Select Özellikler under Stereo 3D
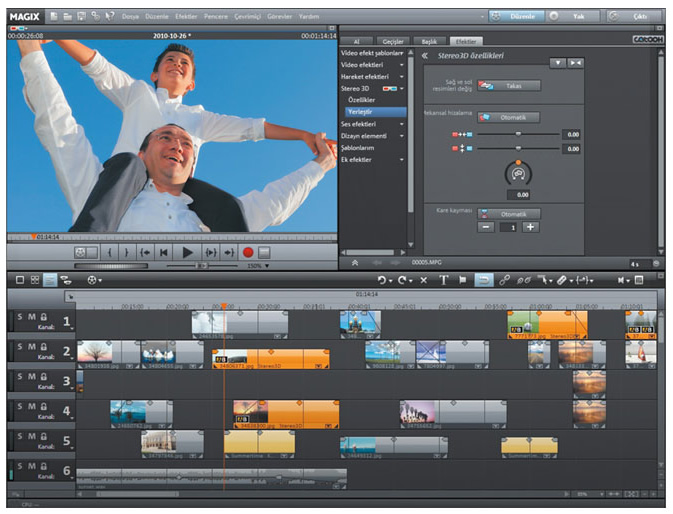 click(x=362, y=100)
